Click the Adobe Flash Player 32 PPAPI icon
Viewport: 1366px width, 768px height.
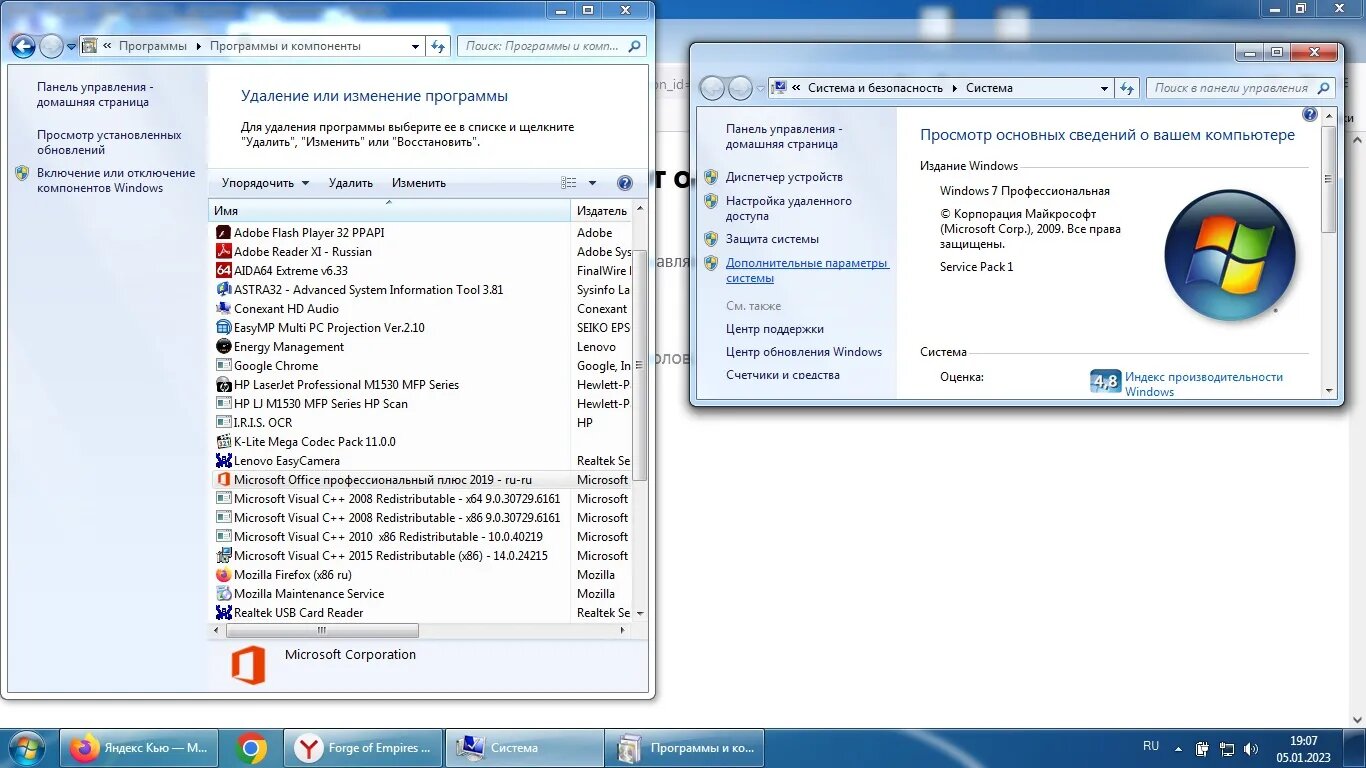tap(224, 232)
